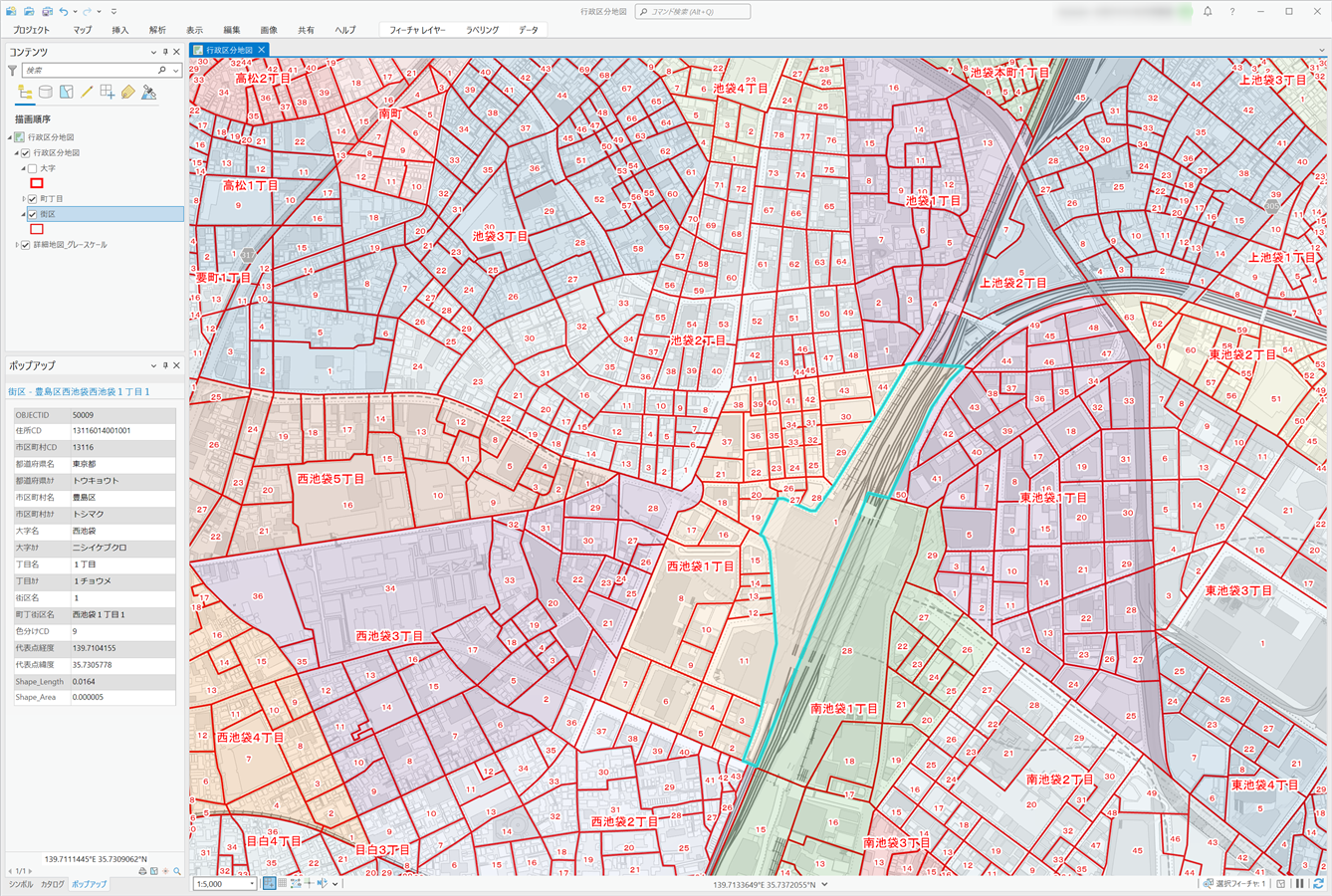Open the 解析 ribbon tab
Screen dimensions: 1332x896
157,30
